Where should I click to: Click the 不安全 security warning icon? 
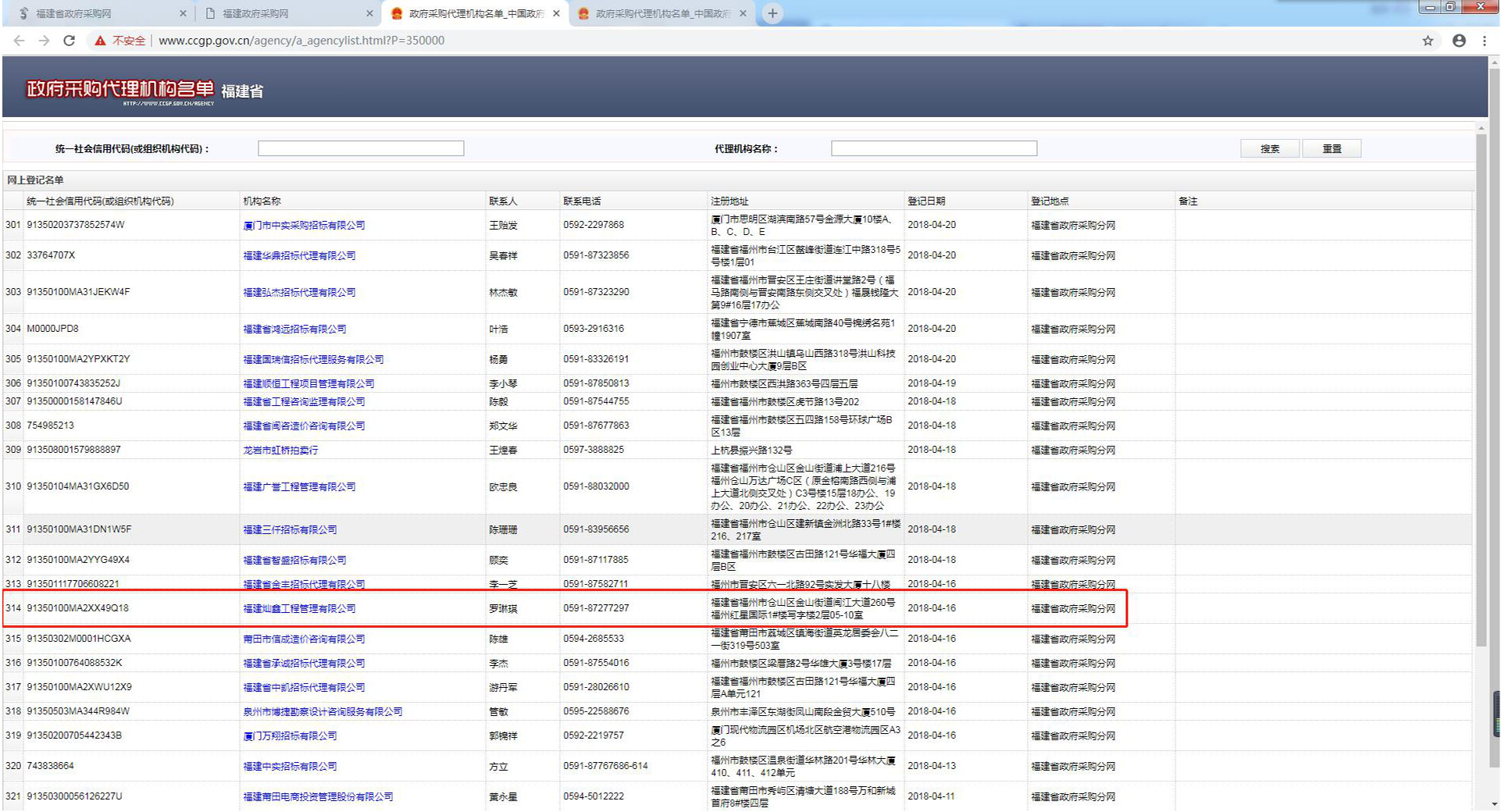coord(100,41)
